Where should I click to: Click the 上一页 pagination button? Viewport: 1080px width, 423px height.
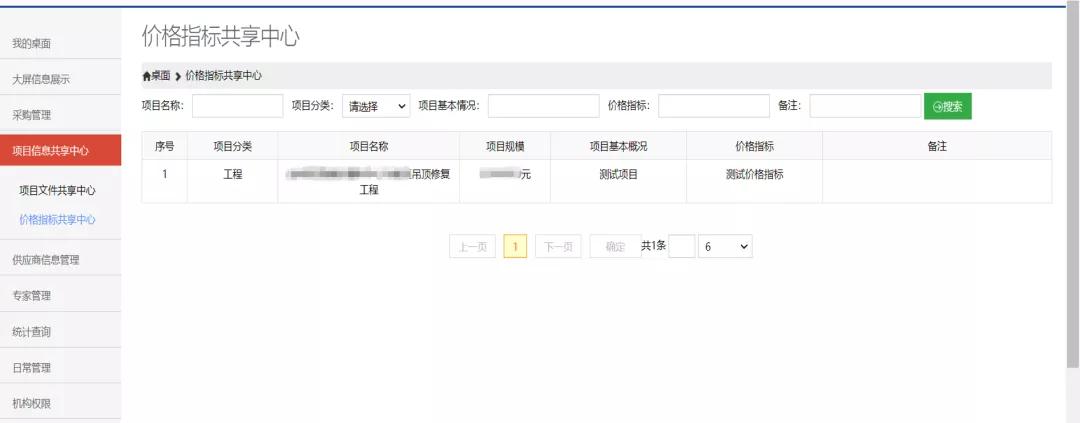click(472, 247)
